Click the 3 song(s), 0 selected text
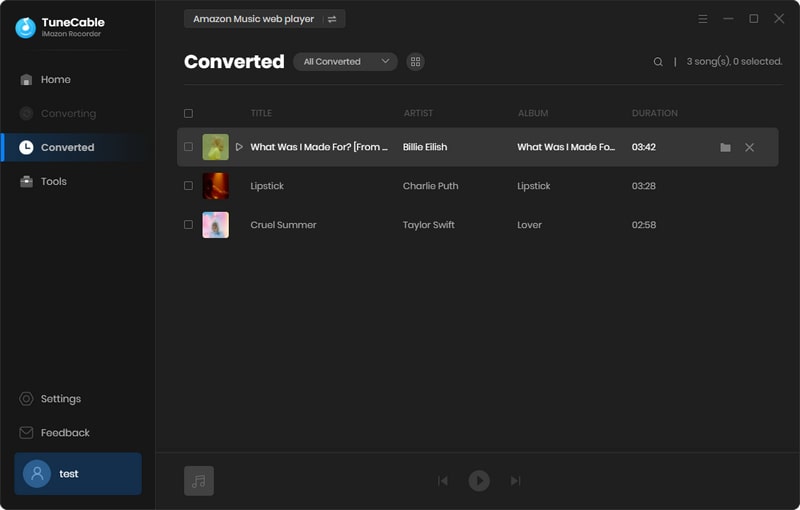Screen dimensions: 800x510 coord(734,61)
